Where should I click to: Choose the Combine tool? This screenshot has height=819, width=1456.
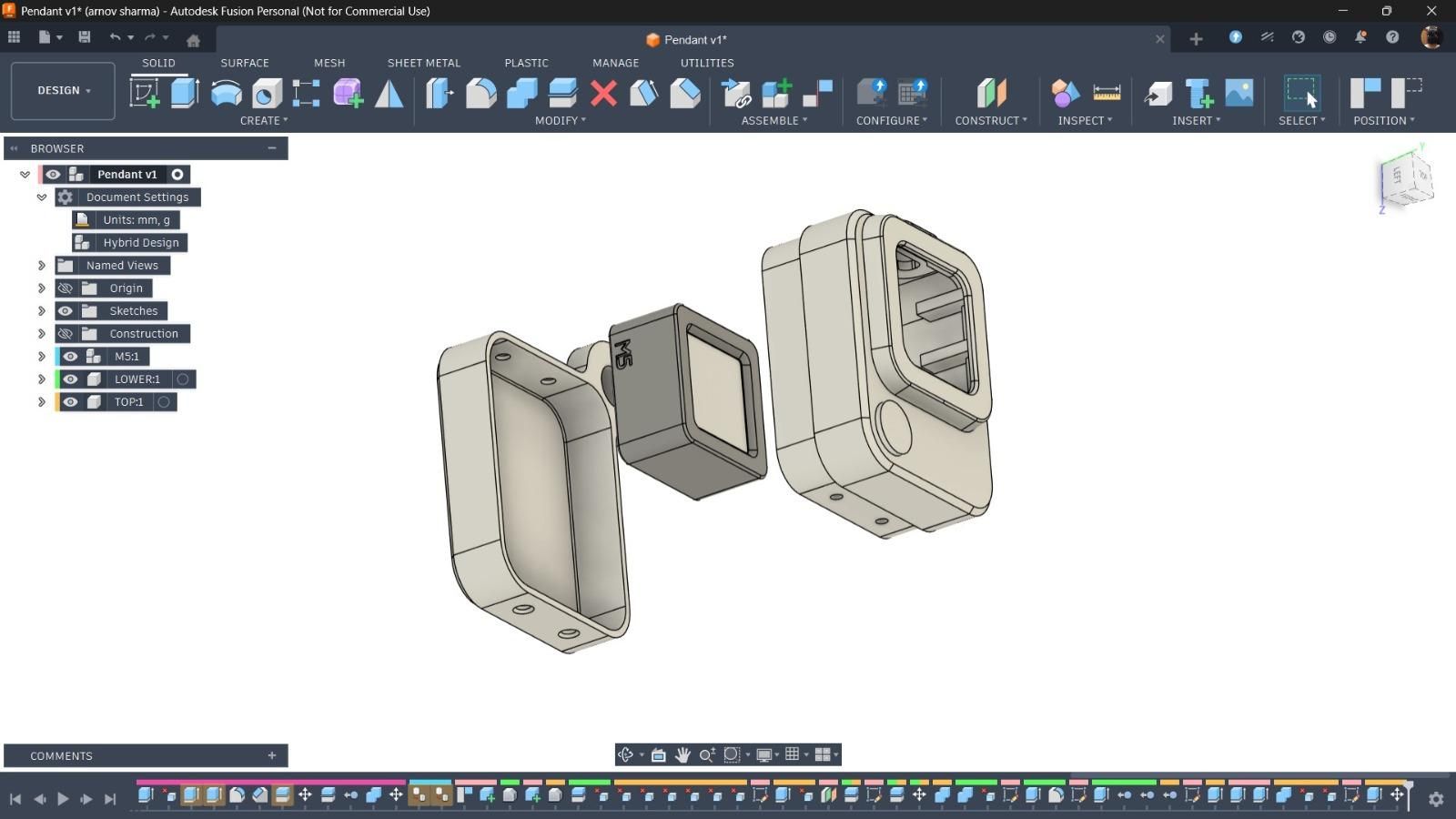coord(522,93)
